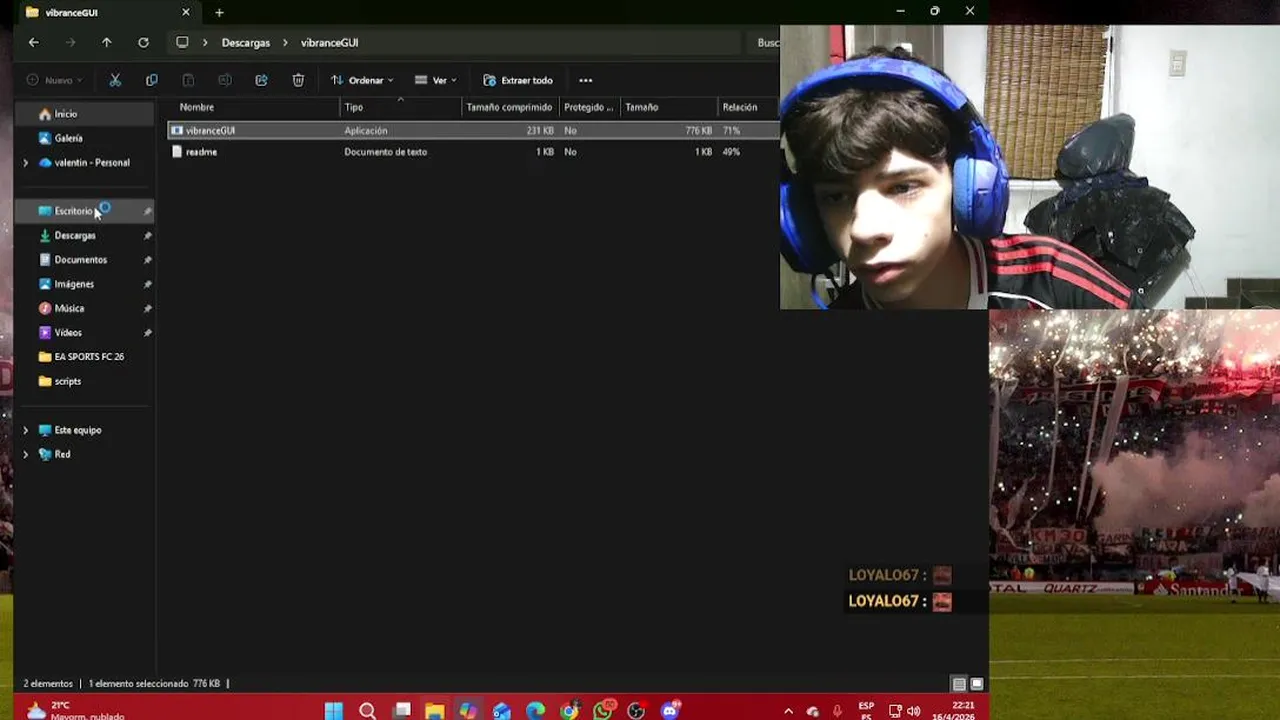Open Imágenes in quick access
The image size is (1280, 720).
tap(85, 284)
